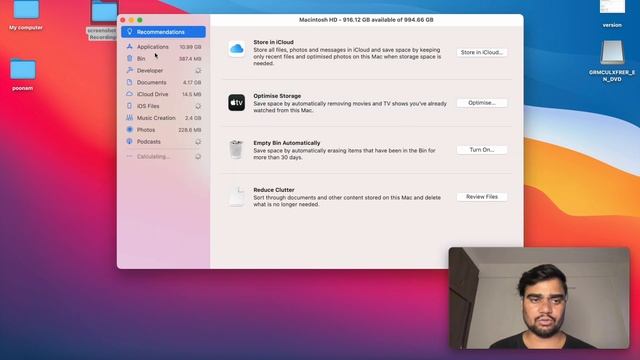The height and width of the screenshot is (360, 640).
Task: Click the Music Creation icon
Action: pos(129,118)
